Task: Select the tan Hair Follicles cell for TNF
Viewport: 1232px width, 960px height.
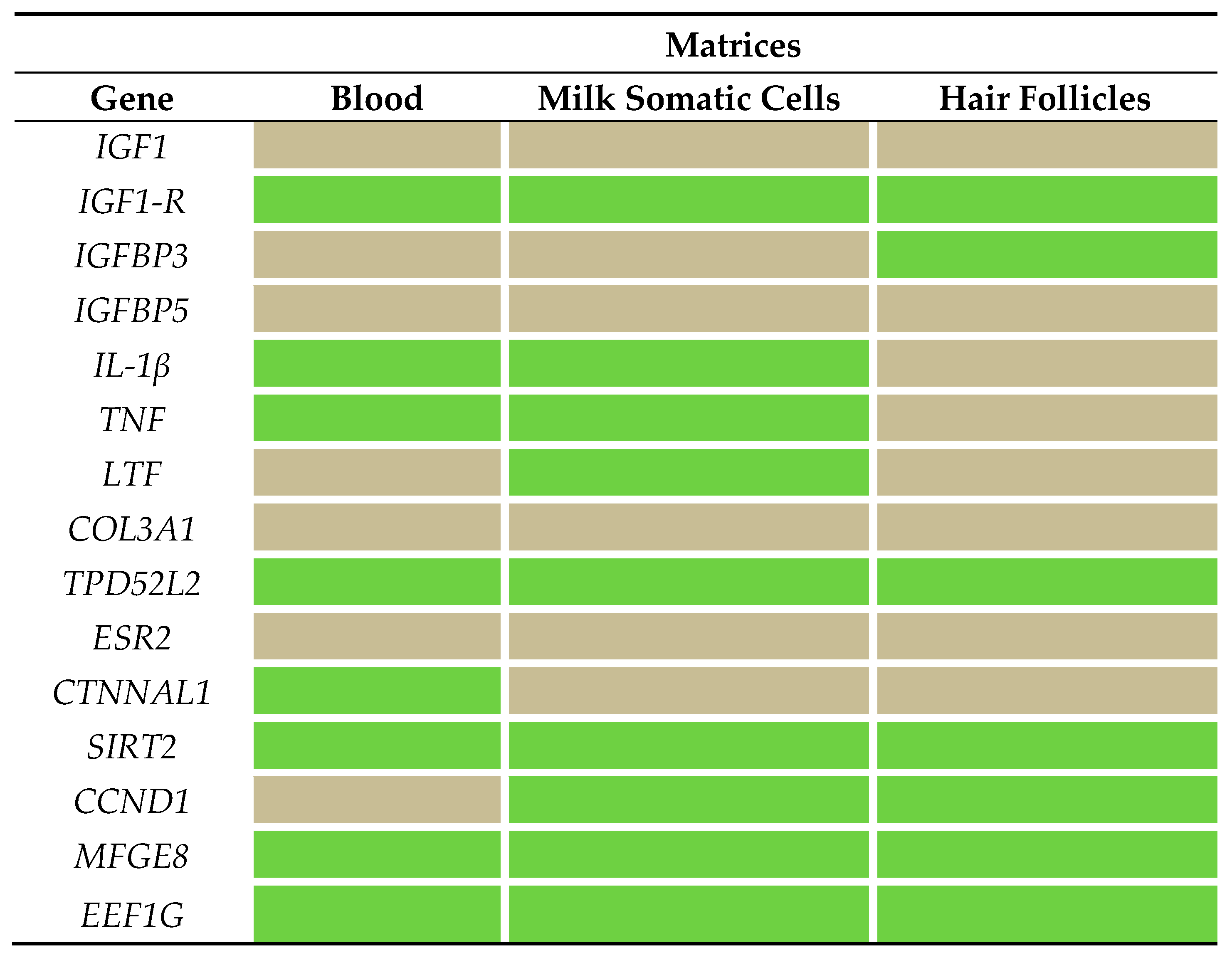Action: point(1047,418)
